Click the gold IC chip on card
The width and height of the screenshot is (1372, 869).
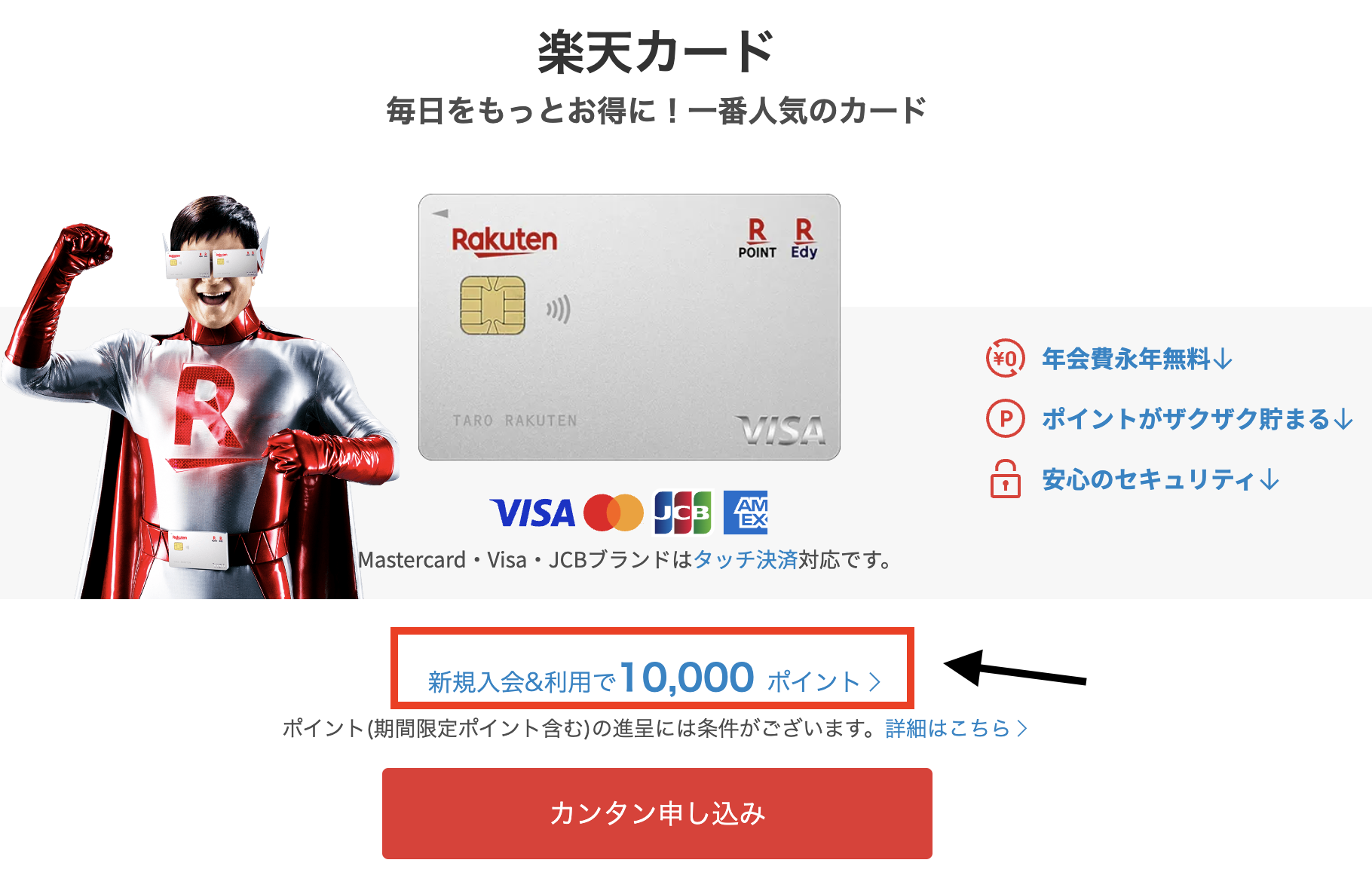tap(492, 305)
